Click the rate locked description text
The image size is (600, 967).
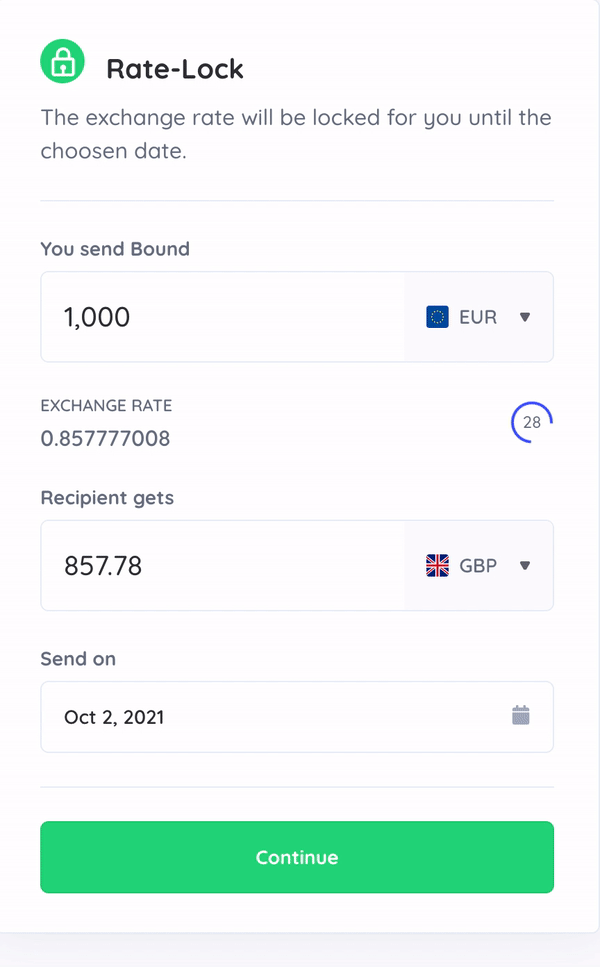296,134
